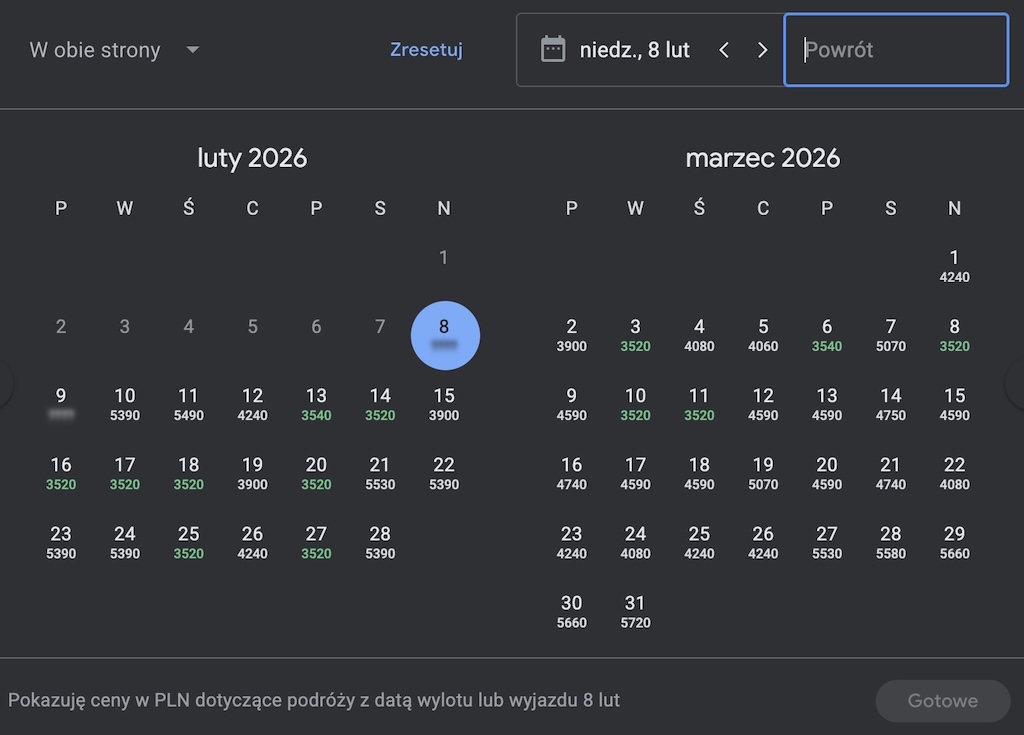Click the departure date 'niedz., 8 lut' field
Screen dimensions: 1024x735
(634, 50)
